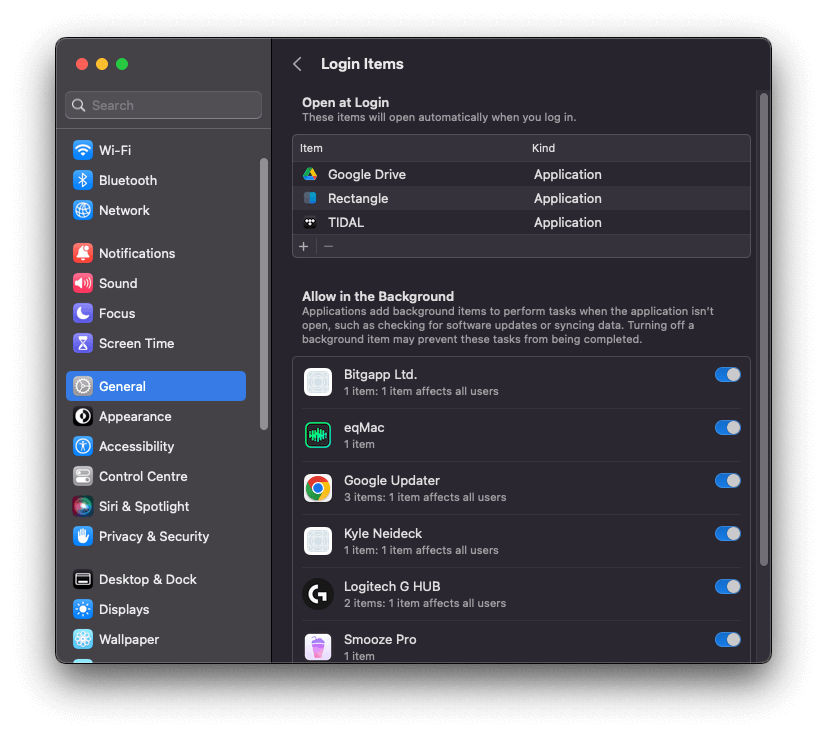Image resolution: width=827 pixels, height=737 pixels.
Task: Open the Accessibility icon in sidebar
Action: (83, 446)
